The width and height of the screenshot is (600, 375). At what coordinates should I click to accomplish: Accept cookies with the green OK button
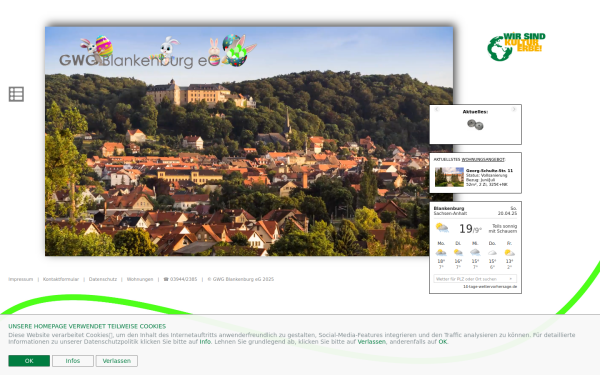(29, 361)
